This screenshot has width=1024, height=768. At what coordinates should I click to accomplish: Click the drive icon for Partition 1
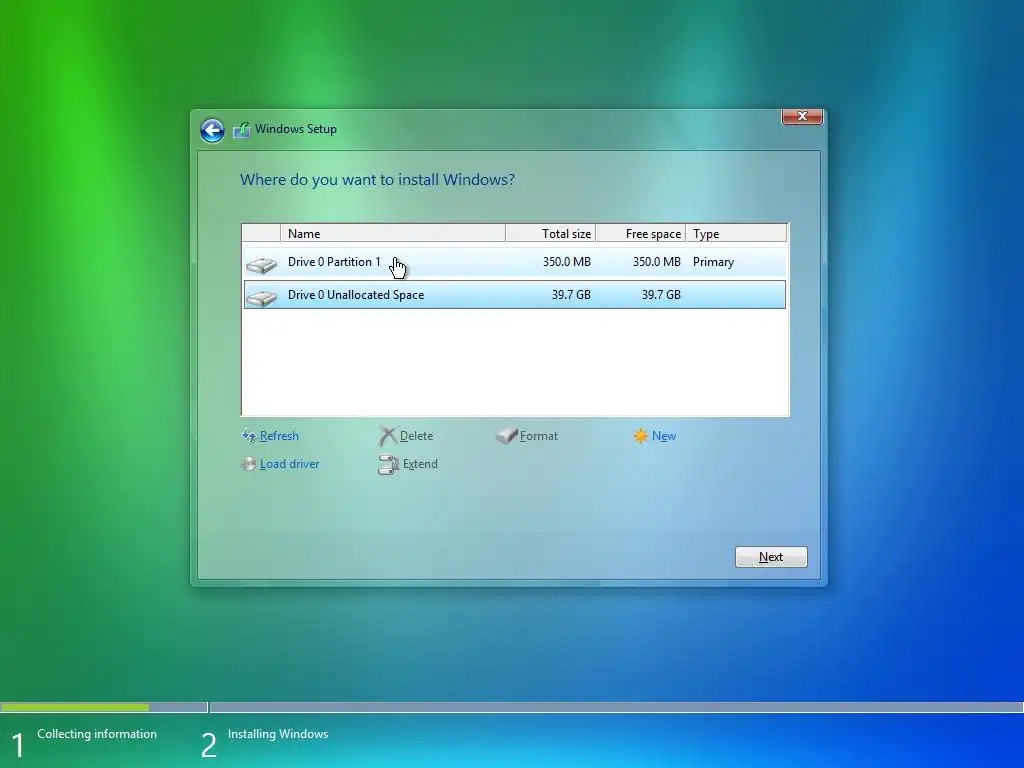pyautogui.click(x=262, y=264)
